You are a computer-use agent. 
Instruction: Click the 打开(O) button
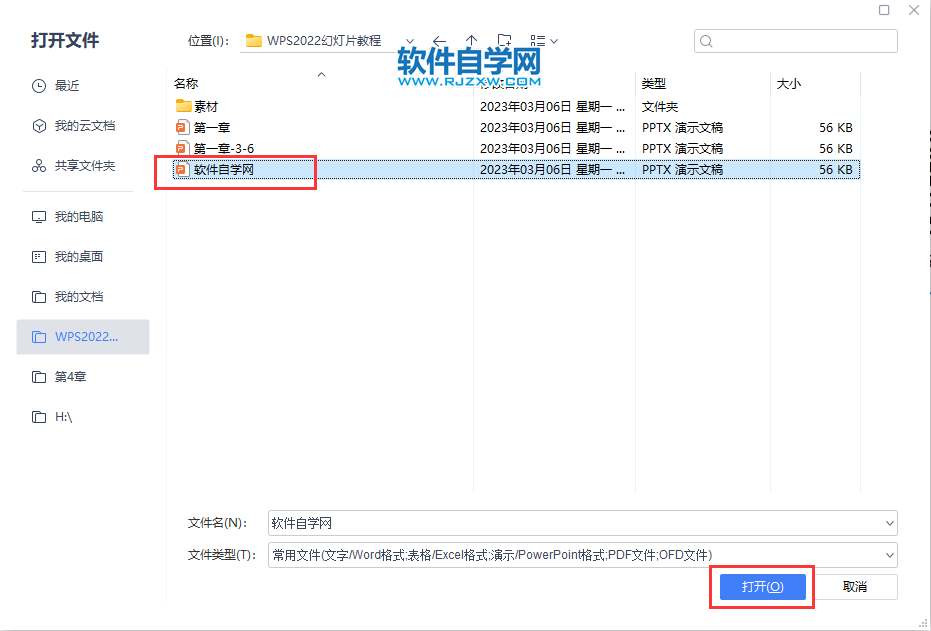761,587
